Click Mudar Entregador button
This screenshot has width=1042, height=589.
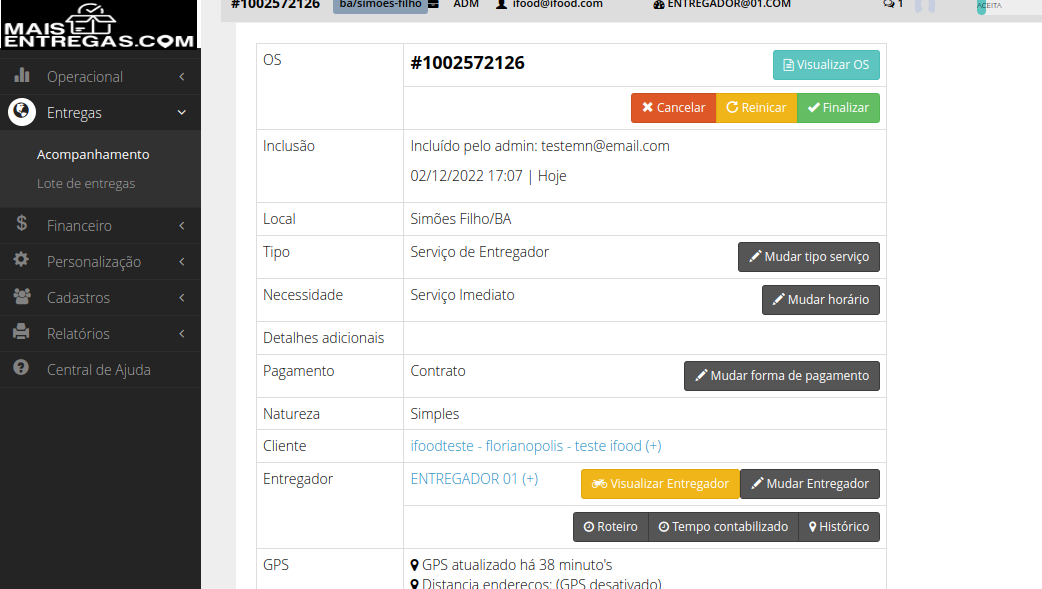click(x=809, y=484)
